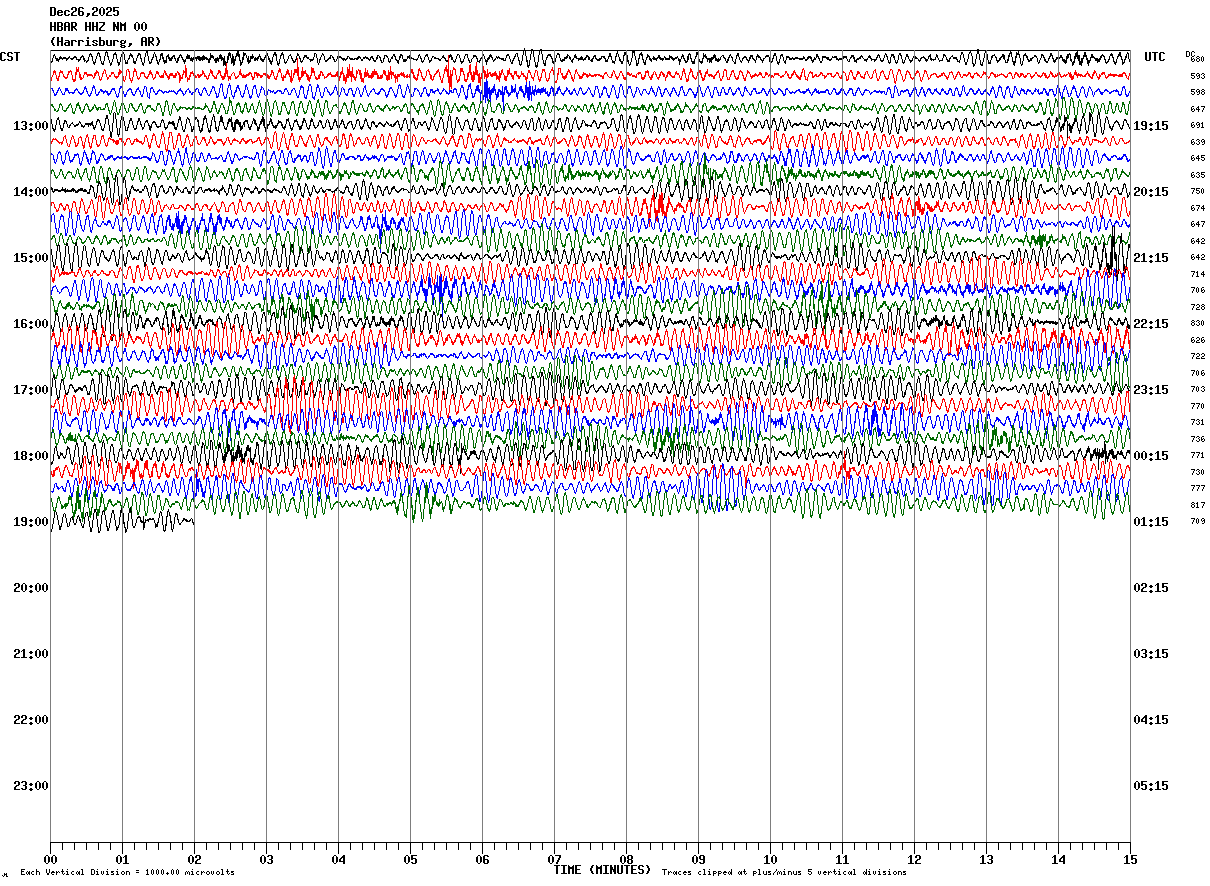Click minute tick label 15
Screen dimensions: 1210x886
pyautogui.click(x=1130, y=859)
